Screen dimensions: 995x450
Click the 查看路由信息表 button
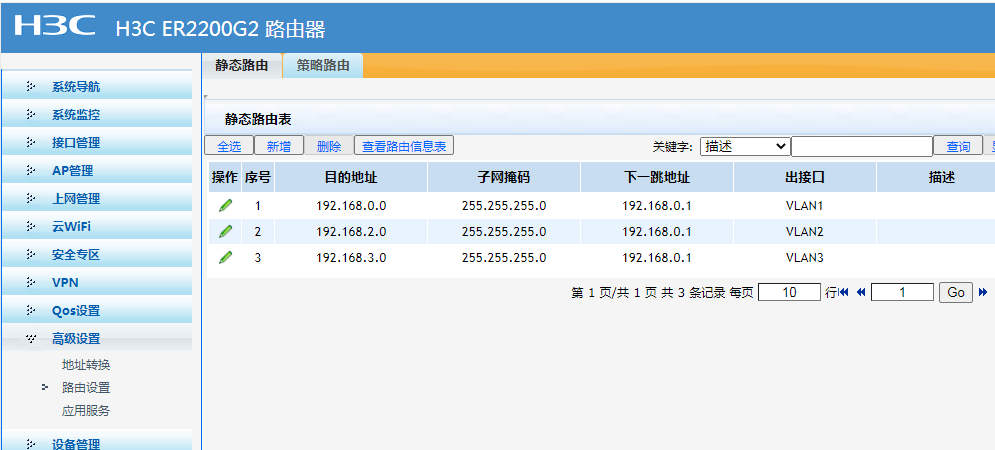coord(404,146)
